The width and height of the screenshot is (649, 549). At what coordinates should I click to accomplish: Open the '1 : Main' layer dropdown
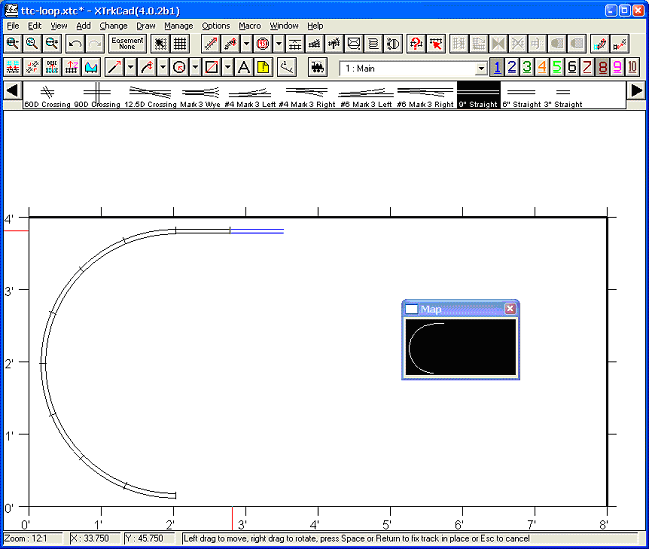click(481, 68)
